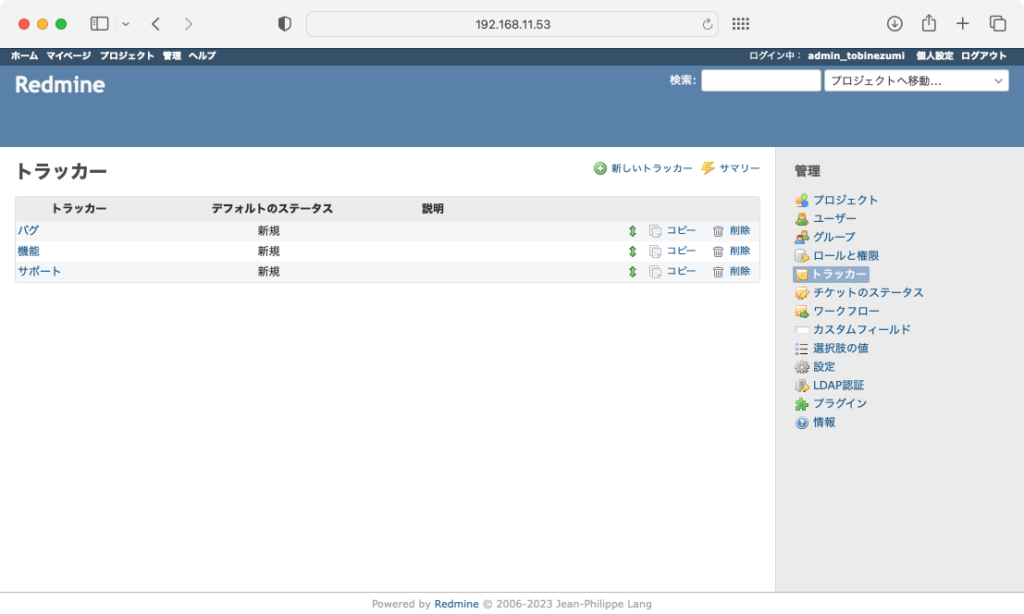The image size is (1024, 614).
Task: Open ヘルプ in the top menu
Action: 202,56
